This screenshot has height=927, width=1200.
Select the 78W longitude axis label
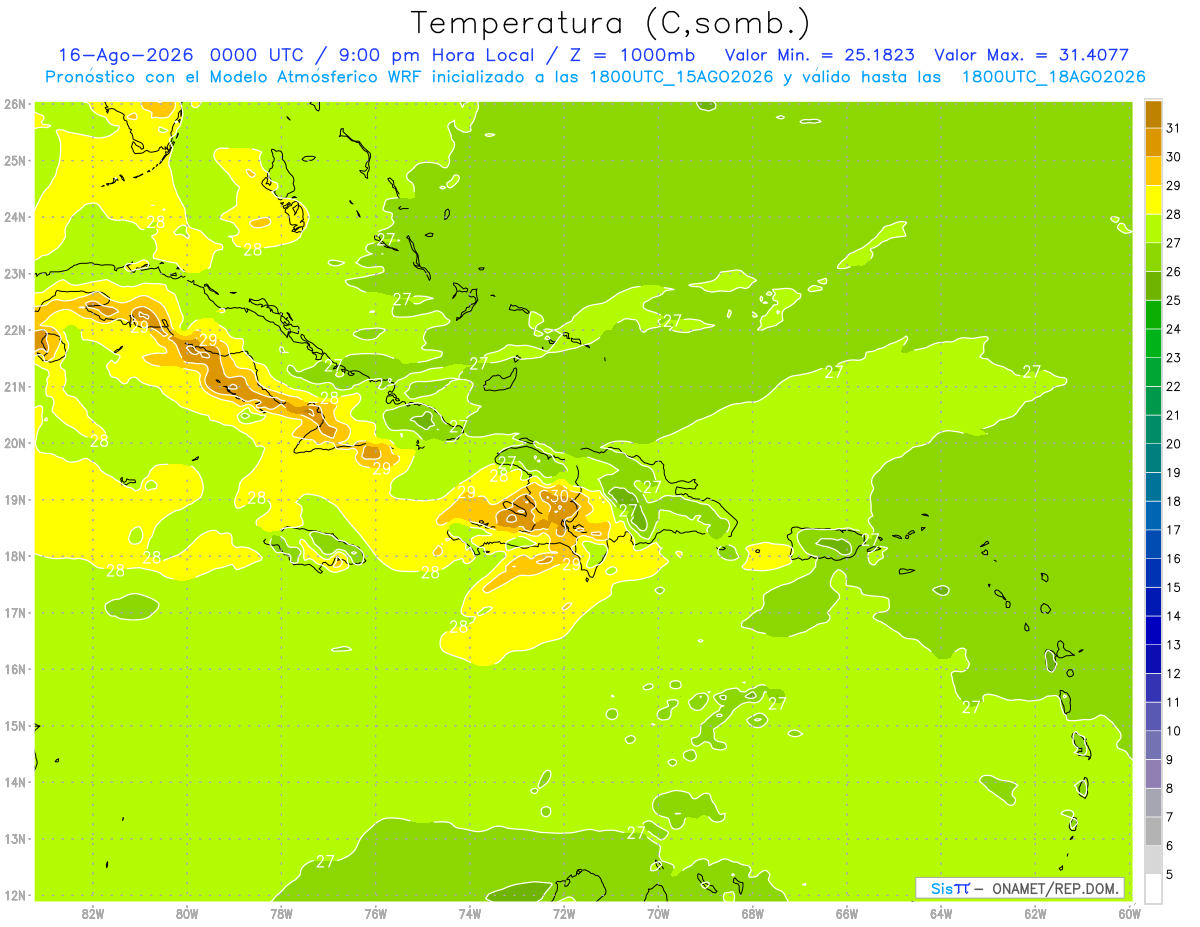point(281,913)
